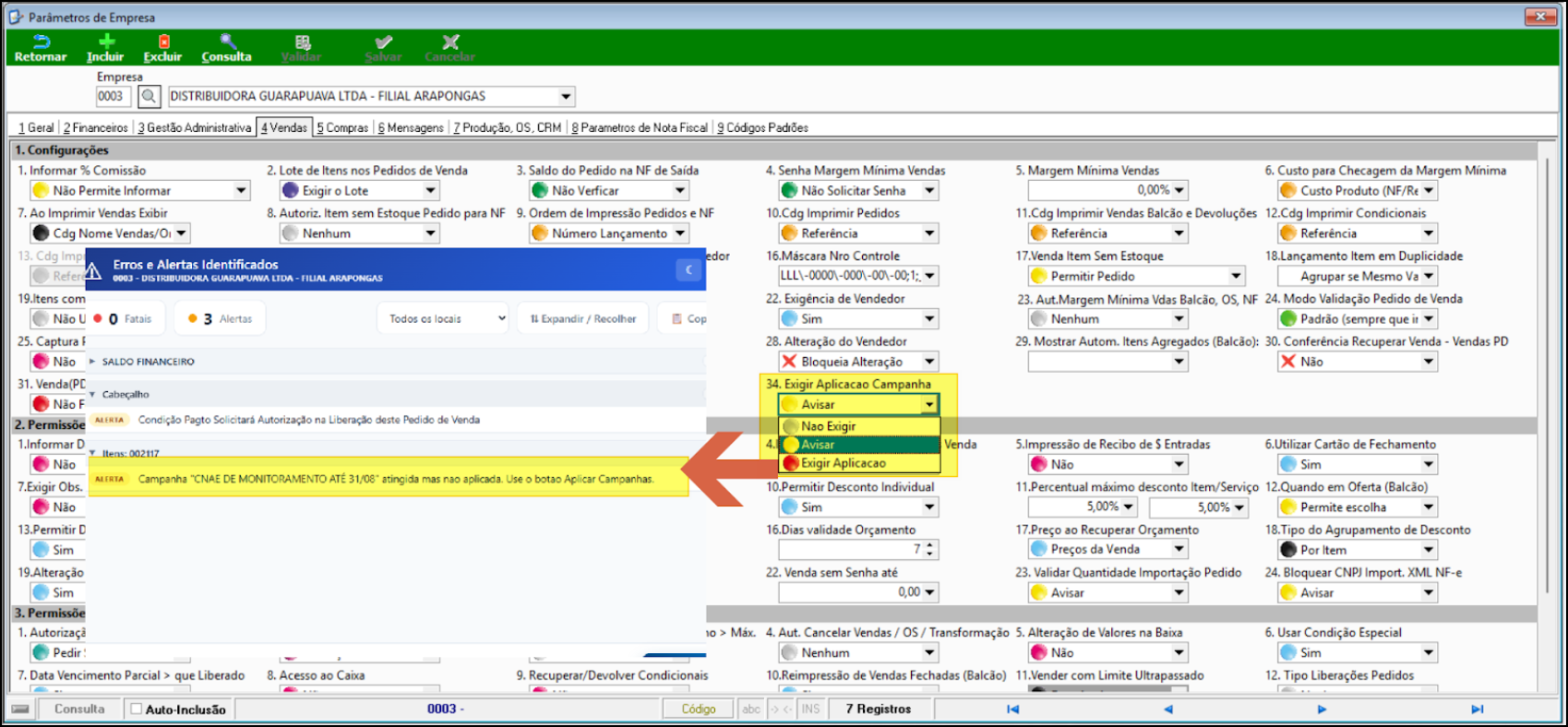This screenshot has width=1568, height=727.
Task: Select Nao Exigir option in list
Action: tap(859, 426)
